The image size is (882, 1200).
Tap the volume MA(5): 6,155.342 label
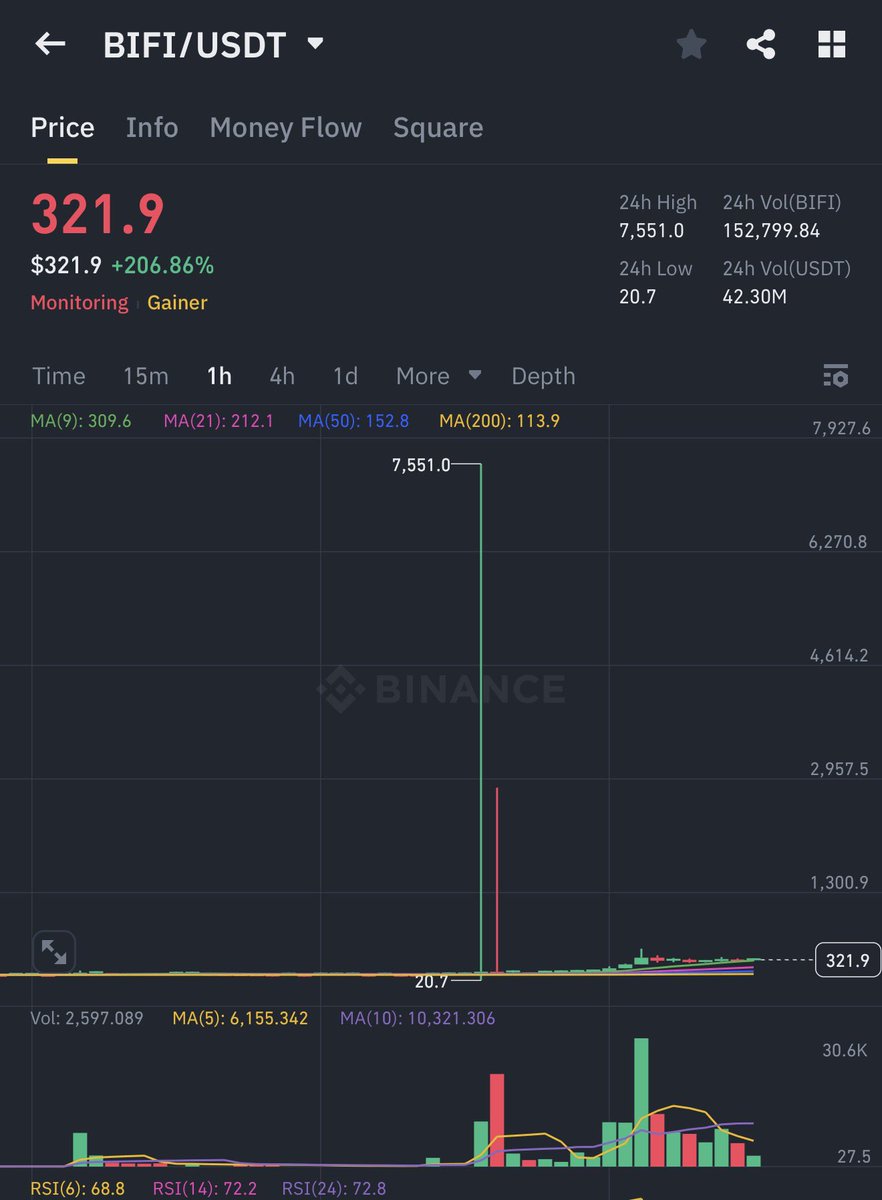tap(240, 1019)
